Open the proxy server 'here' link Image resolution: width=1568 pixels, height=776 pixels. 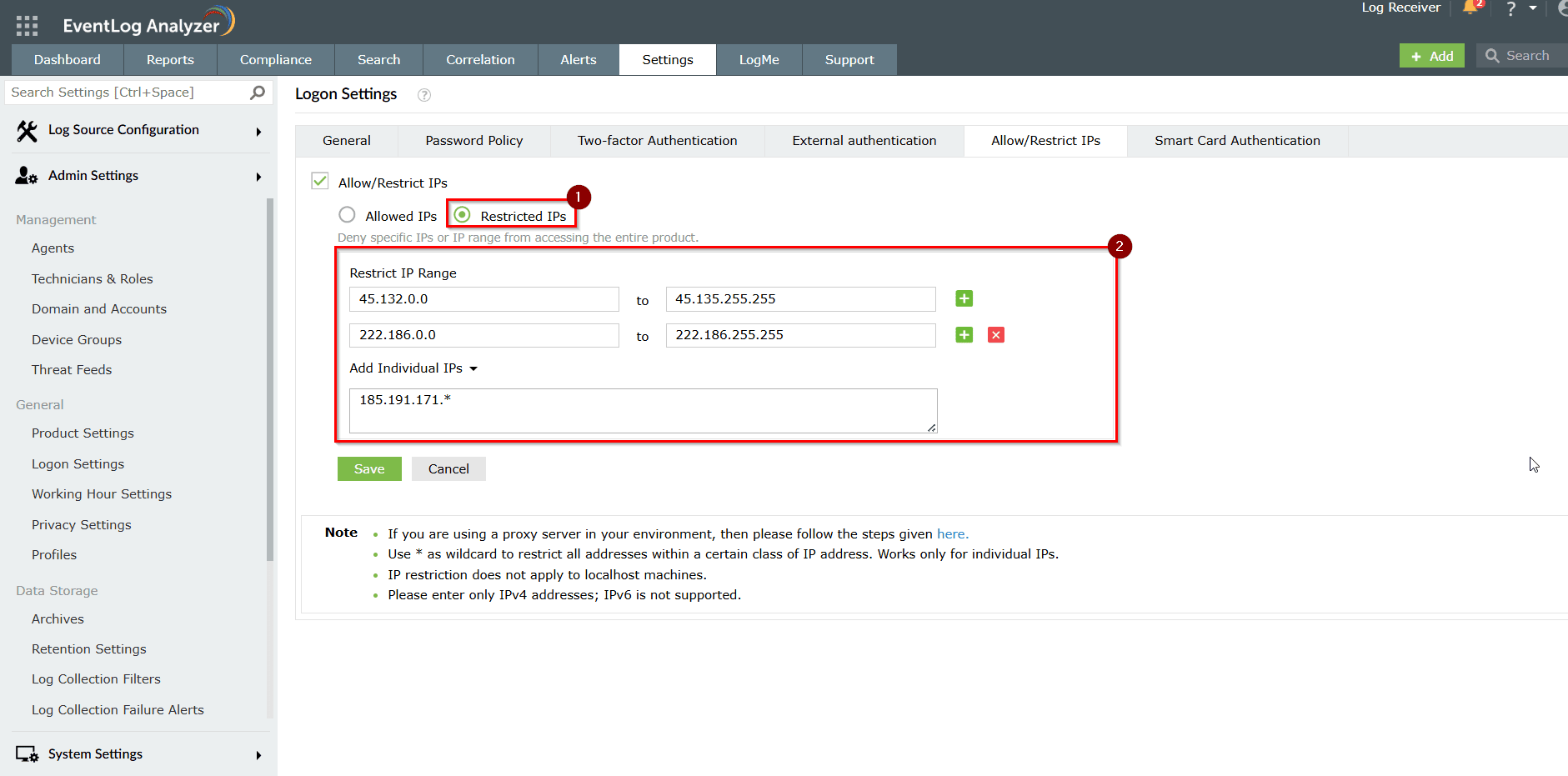coord(950,534)
